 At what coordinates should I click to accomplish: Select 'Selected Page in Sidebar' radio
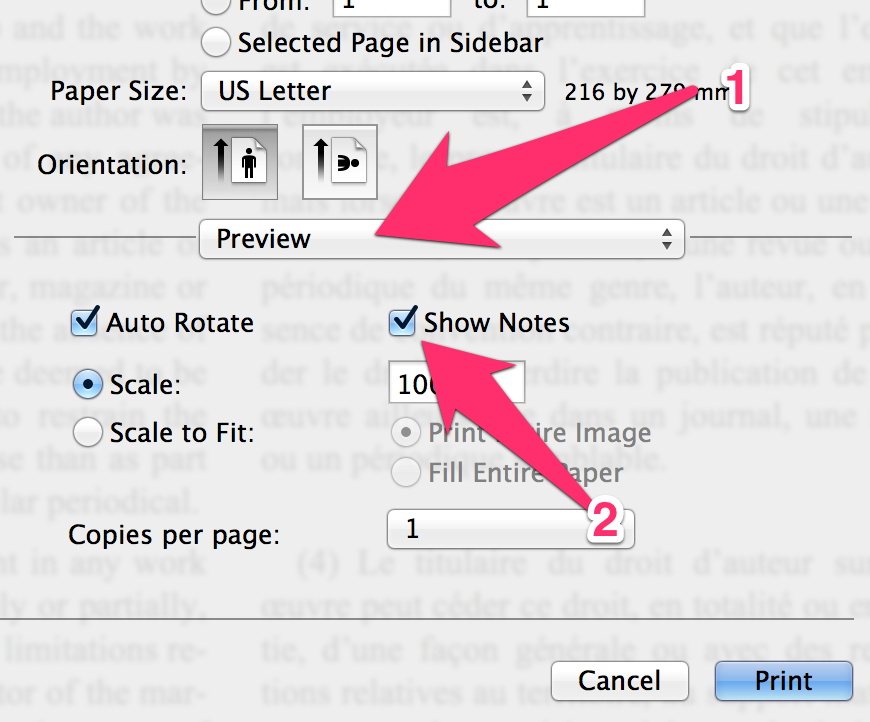(216, 42)
